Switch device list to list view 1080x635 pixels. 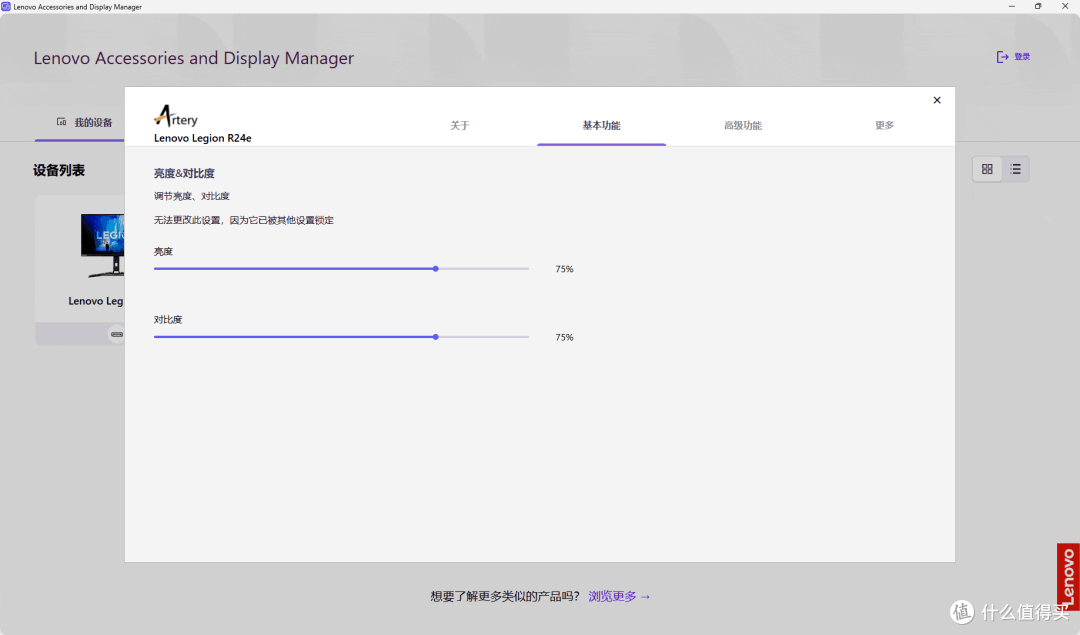(x=1015, y=169)
